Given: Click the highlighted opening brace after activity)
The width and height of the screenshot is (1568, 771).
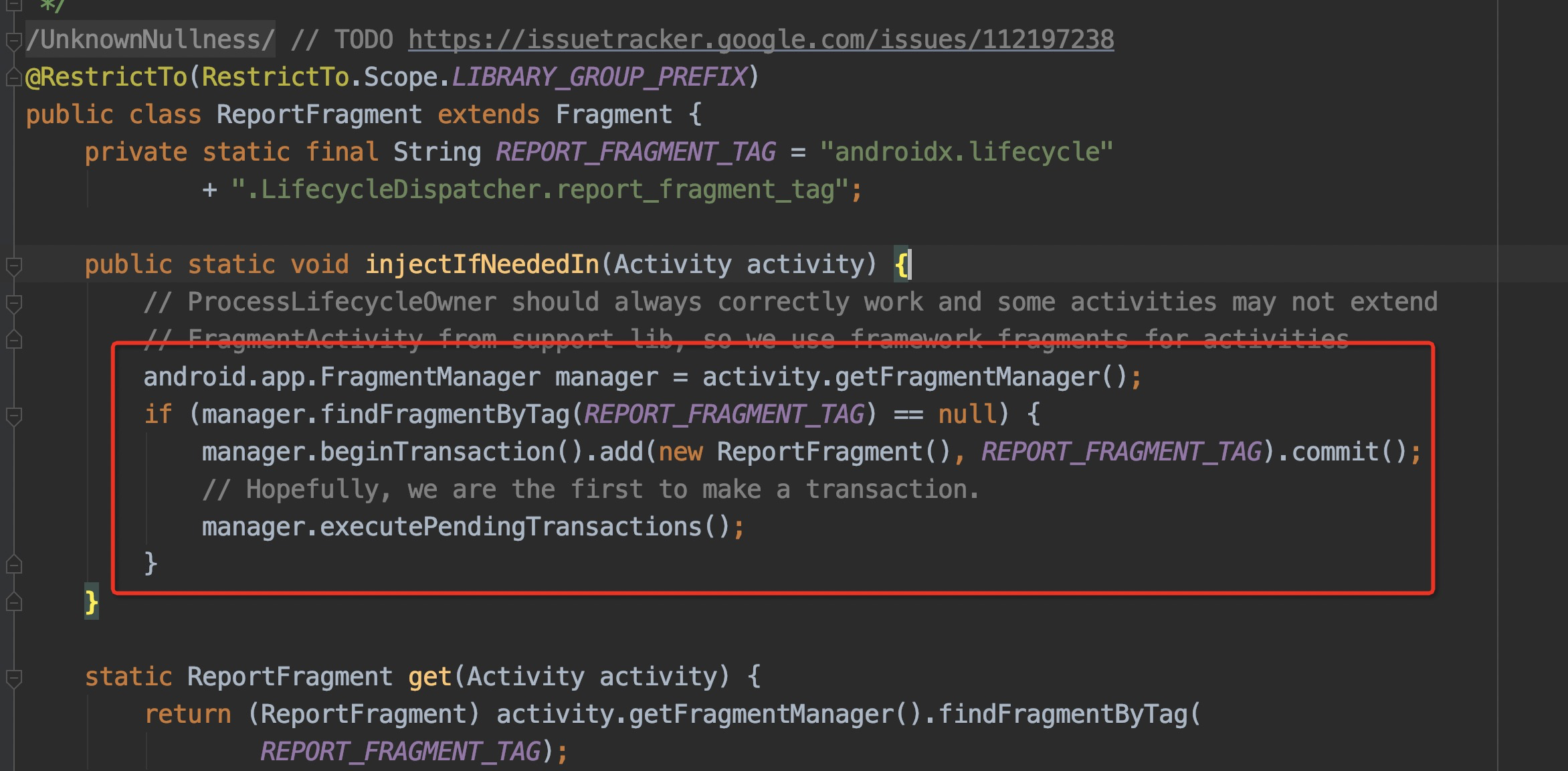Looking at the screenshot, I should [902, 265].
